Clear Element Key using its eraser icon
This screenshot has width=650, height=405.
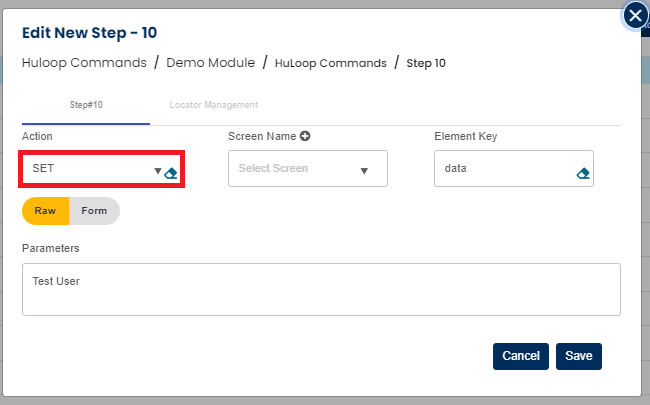(583, 173)
